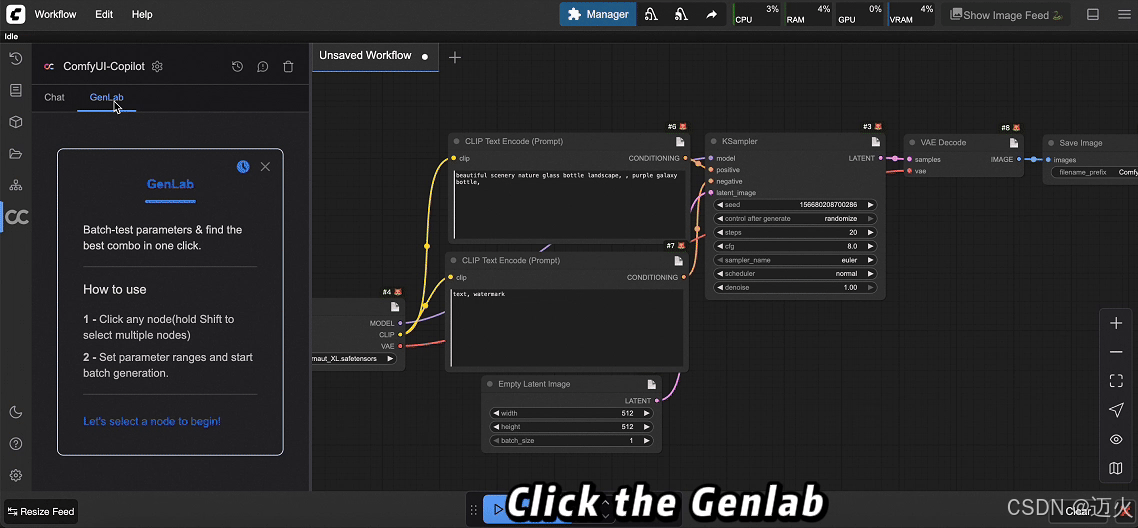Collapse the Empty Latent Image node dot
1138x528 pixels.
tap(491, 384)
